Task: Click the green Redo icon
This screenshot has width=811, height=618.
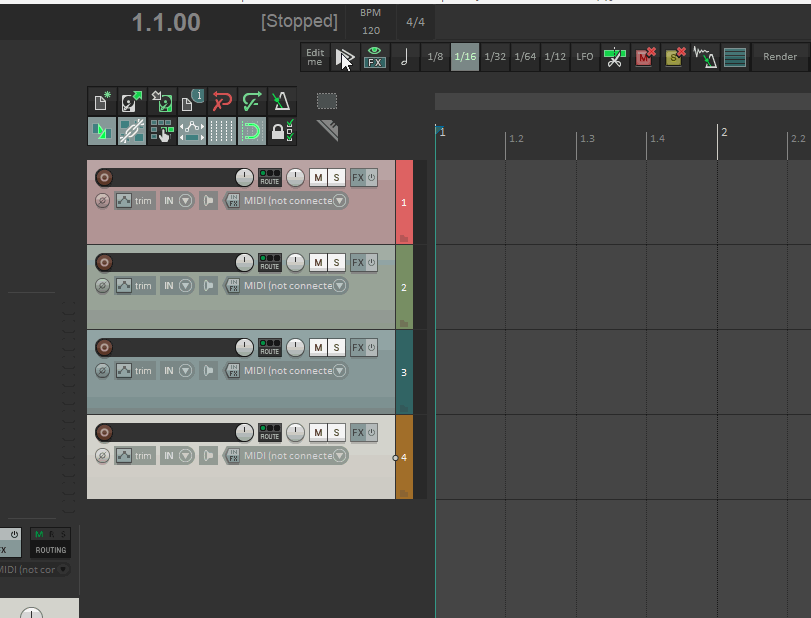Action: (x=252, y=102)
